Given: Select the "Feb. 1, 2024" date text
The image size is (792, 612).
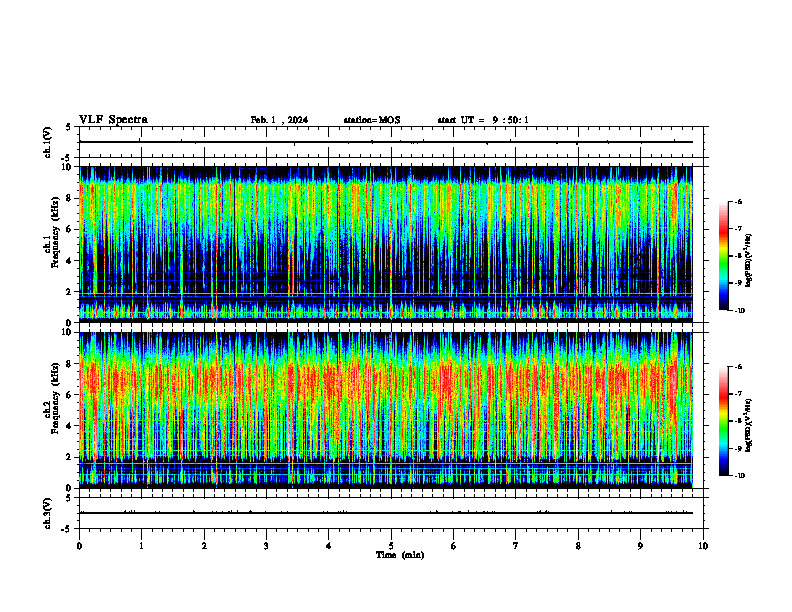Looking at the screenshot, I should [279, 120].
